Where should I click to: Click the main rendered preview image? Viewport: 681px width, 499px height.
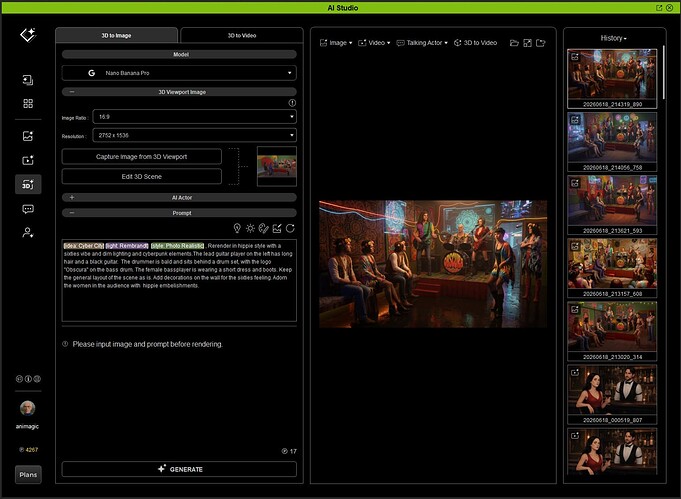coord(433,264)
